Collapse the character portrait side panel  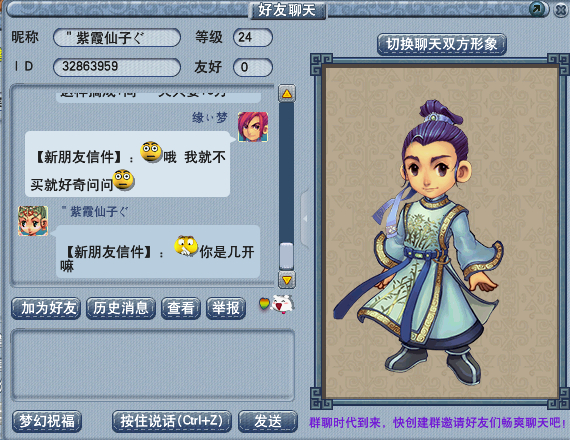coord(305,219)
